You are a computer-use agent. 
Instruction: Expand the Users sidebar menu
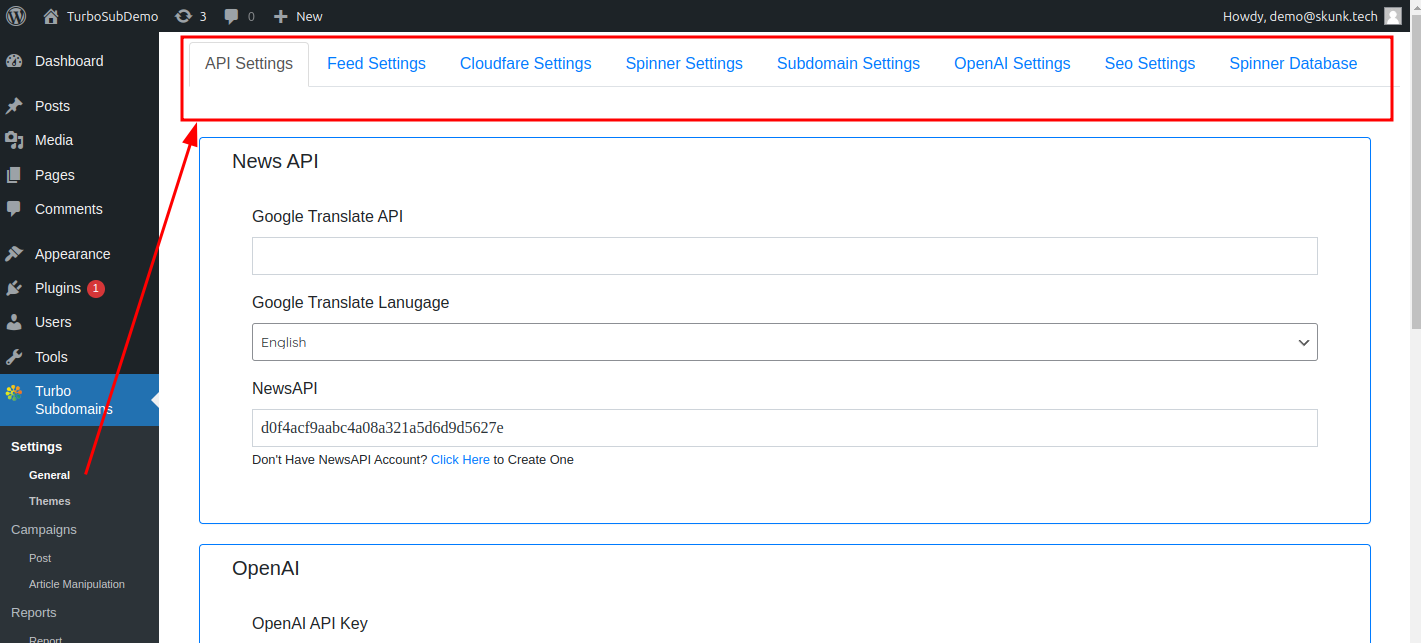(51, 322)
